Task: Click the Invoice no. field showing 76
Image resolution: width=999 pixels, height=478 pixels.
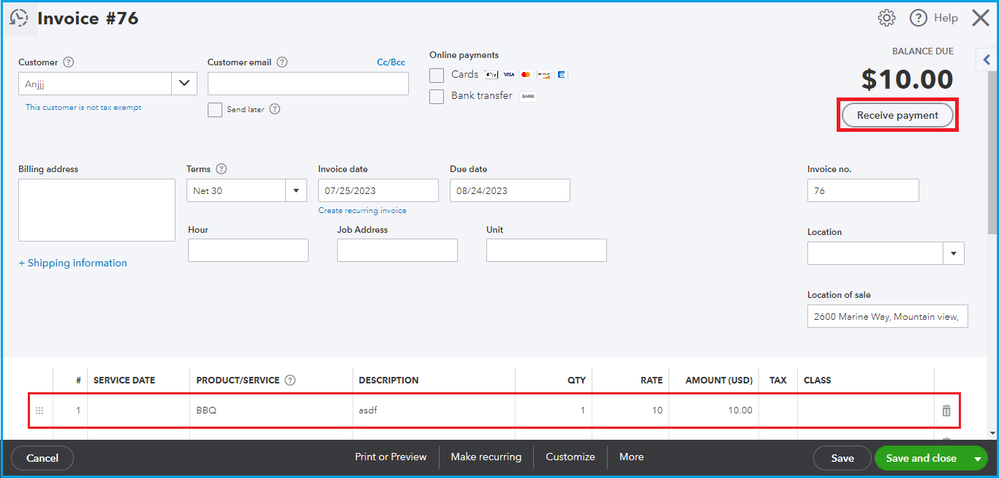Action: (x=863, y=191)
